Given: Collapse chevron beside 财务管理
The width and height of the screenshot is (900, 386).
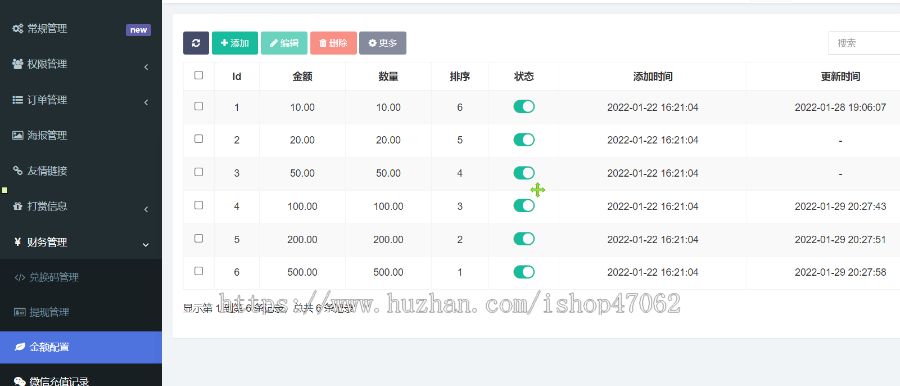Looking at the screenshot, I should [x=146, y=245].
